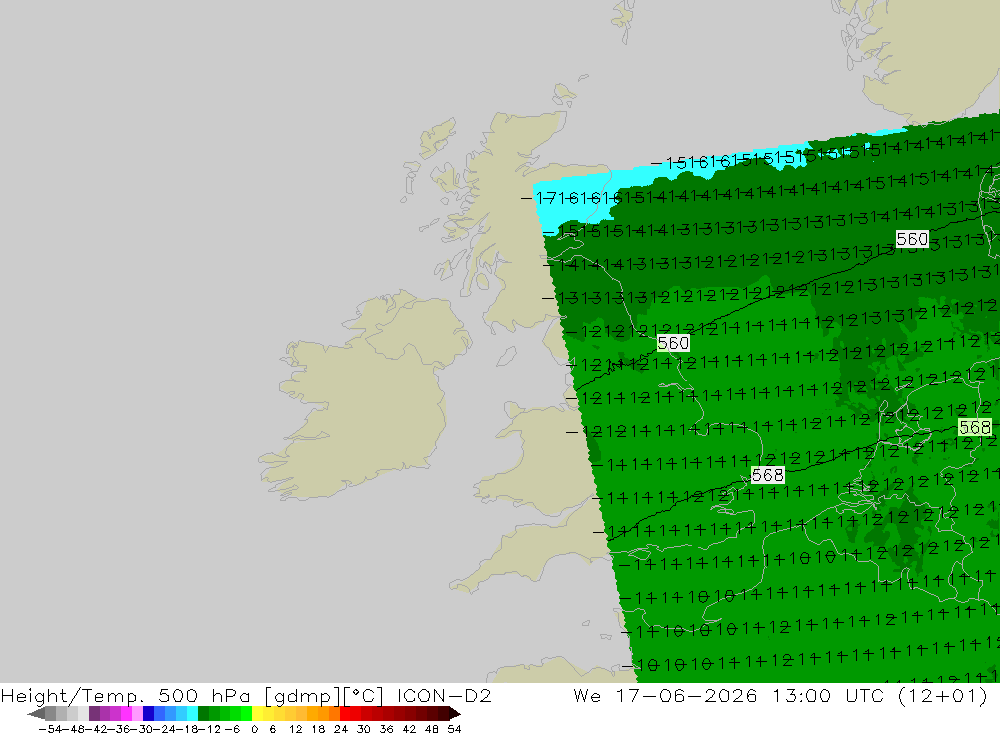
Task: Click the '(12+01)' forecast run text
Action: [943, 695]
